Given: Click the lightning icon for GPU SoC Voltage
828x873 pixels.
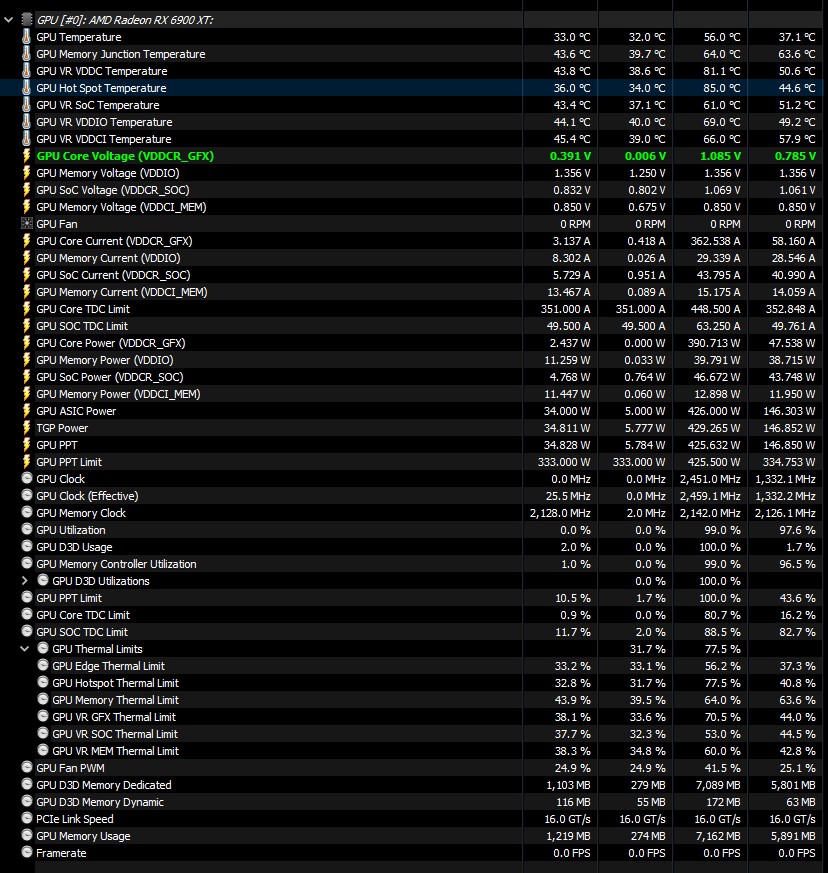Looking at the screenshot, I should [x=26, y=190].
